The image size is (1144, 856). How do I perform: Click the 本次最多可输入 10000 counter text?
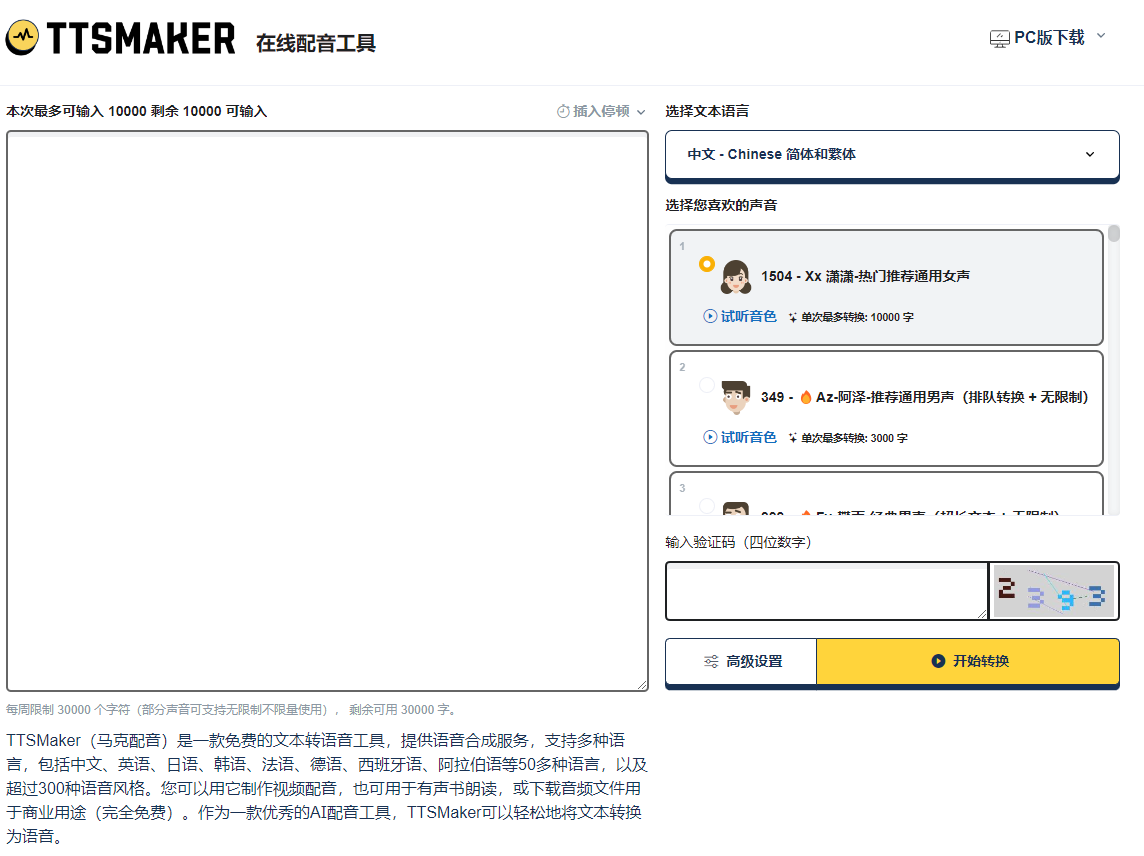(x=136, y=111)
